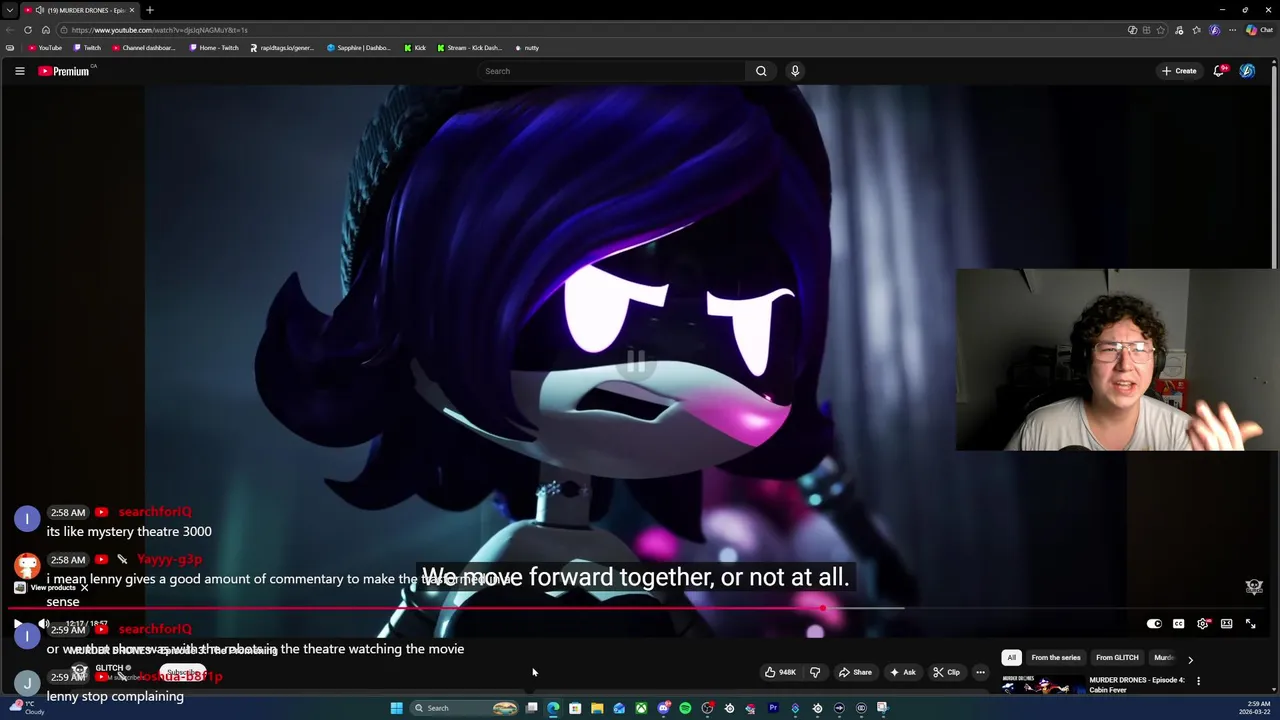Like the video (948K)
This screenshot has width=1280, height=720.
point(780,672)
